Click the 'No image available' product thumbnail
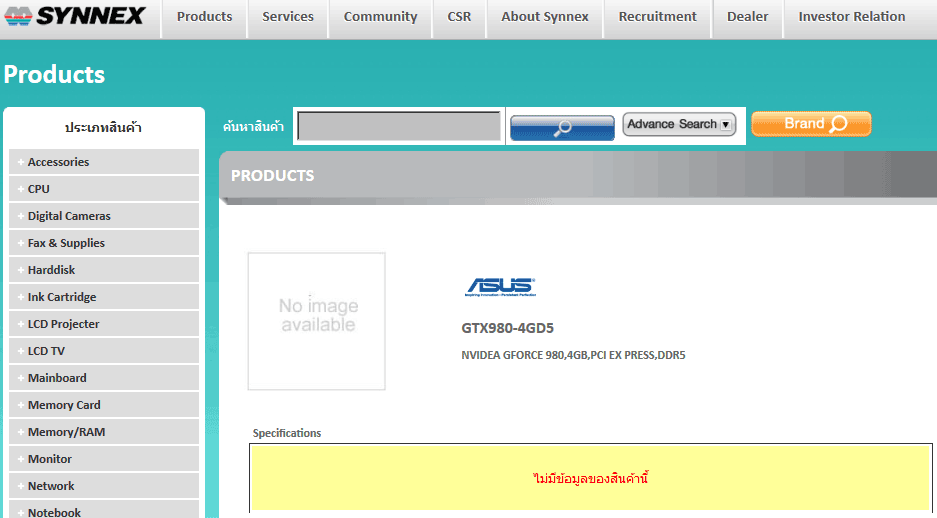The width and height of the screenshot is (937, 518). [317, 321]
